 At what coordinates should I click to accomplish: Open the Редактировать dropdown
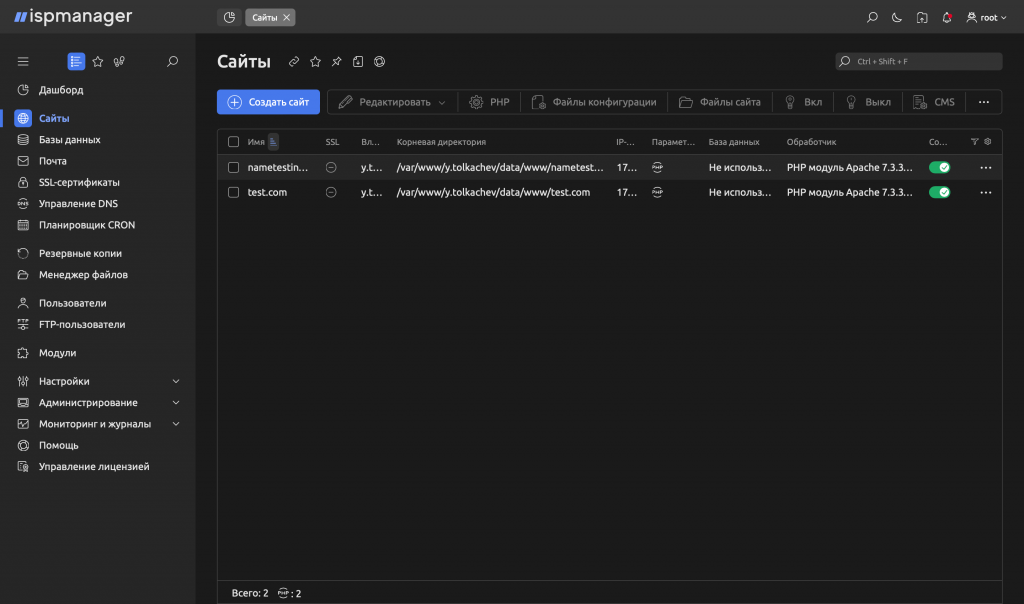(x=392, y=102)
